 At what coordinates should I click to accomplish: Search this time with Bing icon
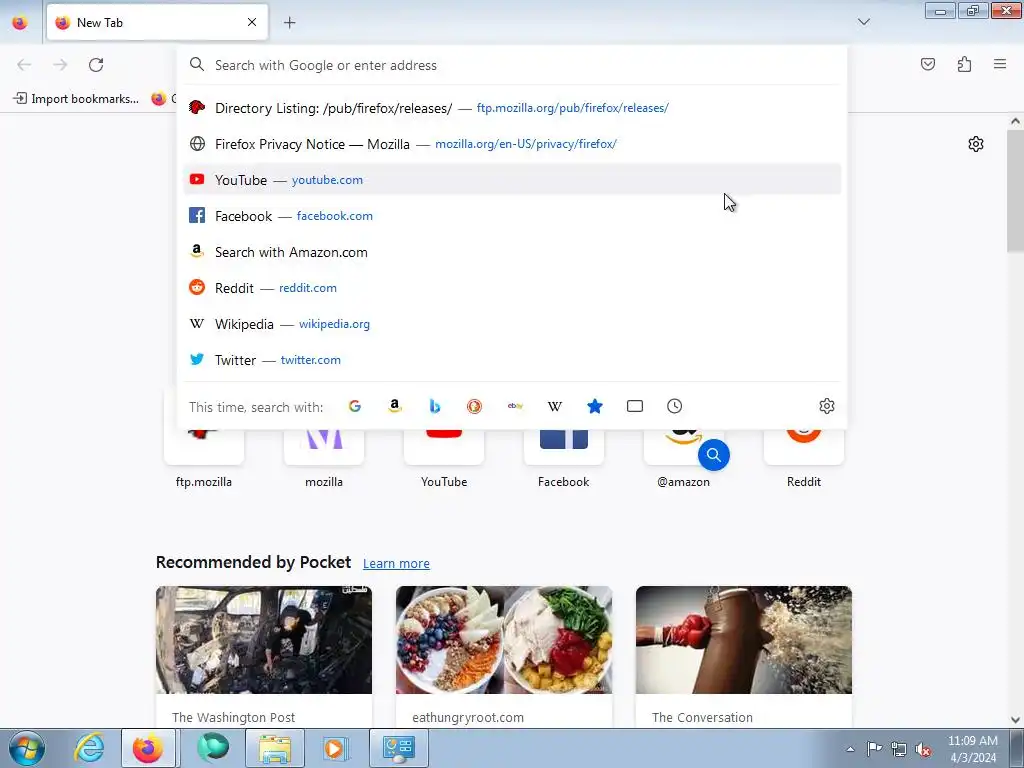coord(434,406)
